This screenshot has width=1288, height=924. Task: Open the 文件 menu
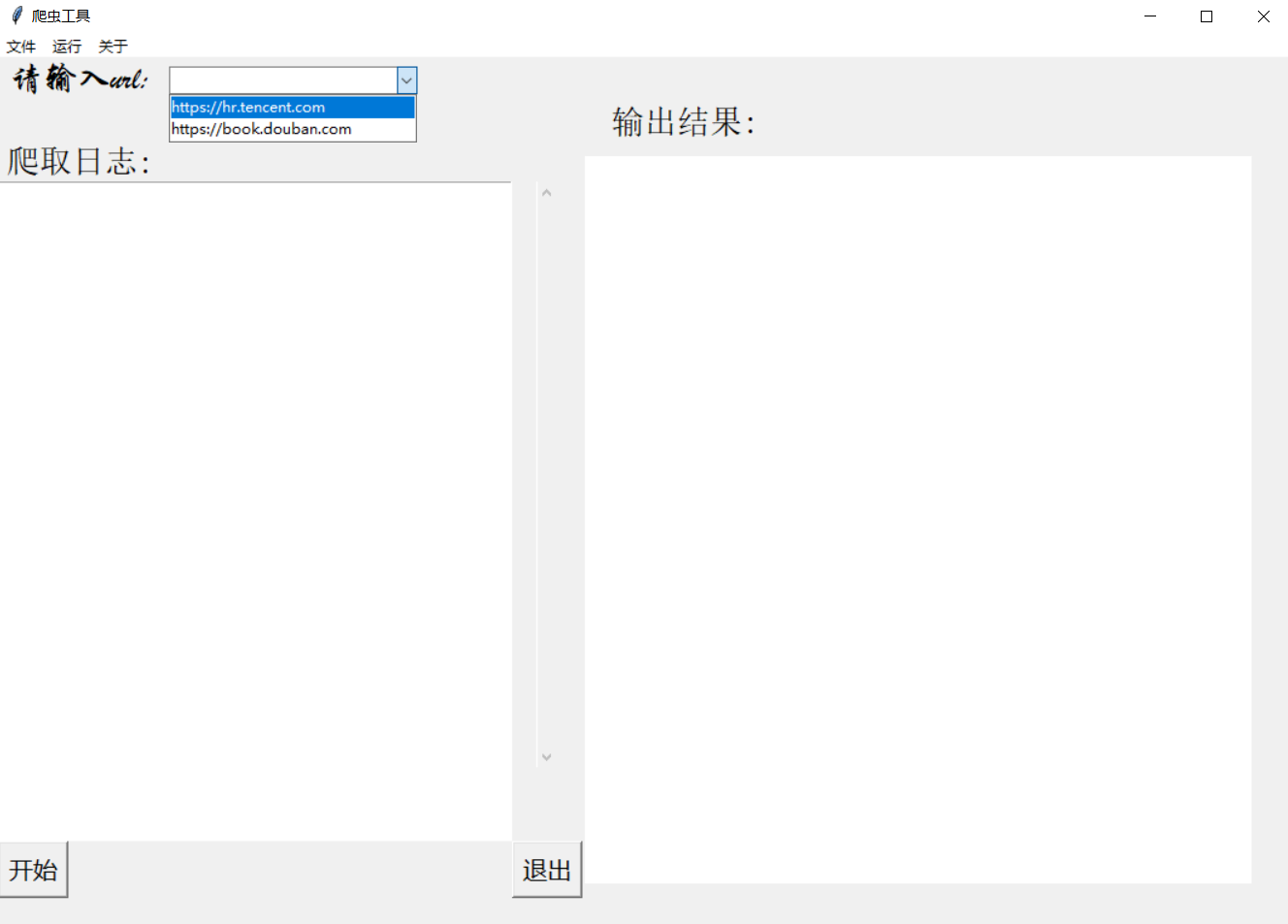(x=21, y=47)
